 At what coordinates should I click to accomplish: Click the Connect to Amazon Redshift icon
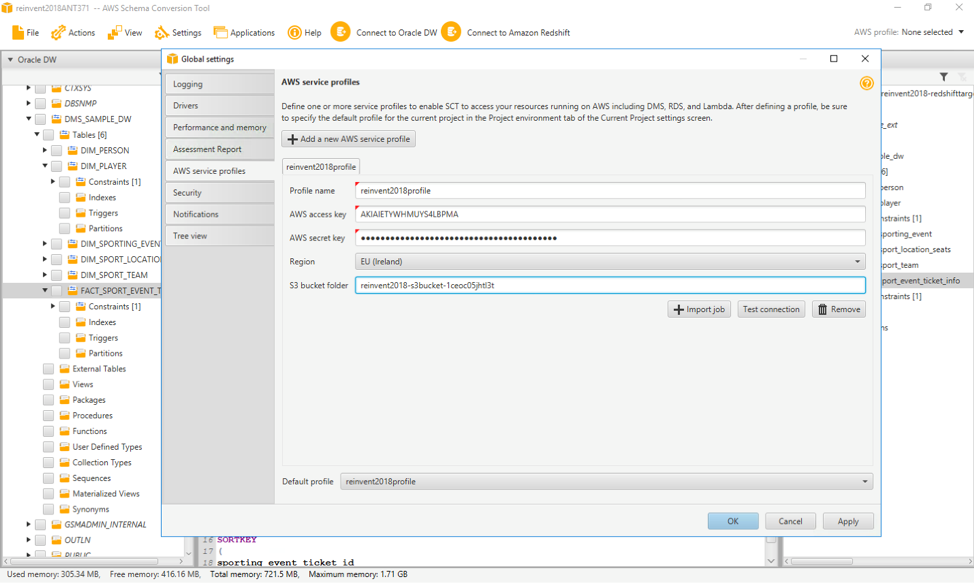(x=451, y=32)
